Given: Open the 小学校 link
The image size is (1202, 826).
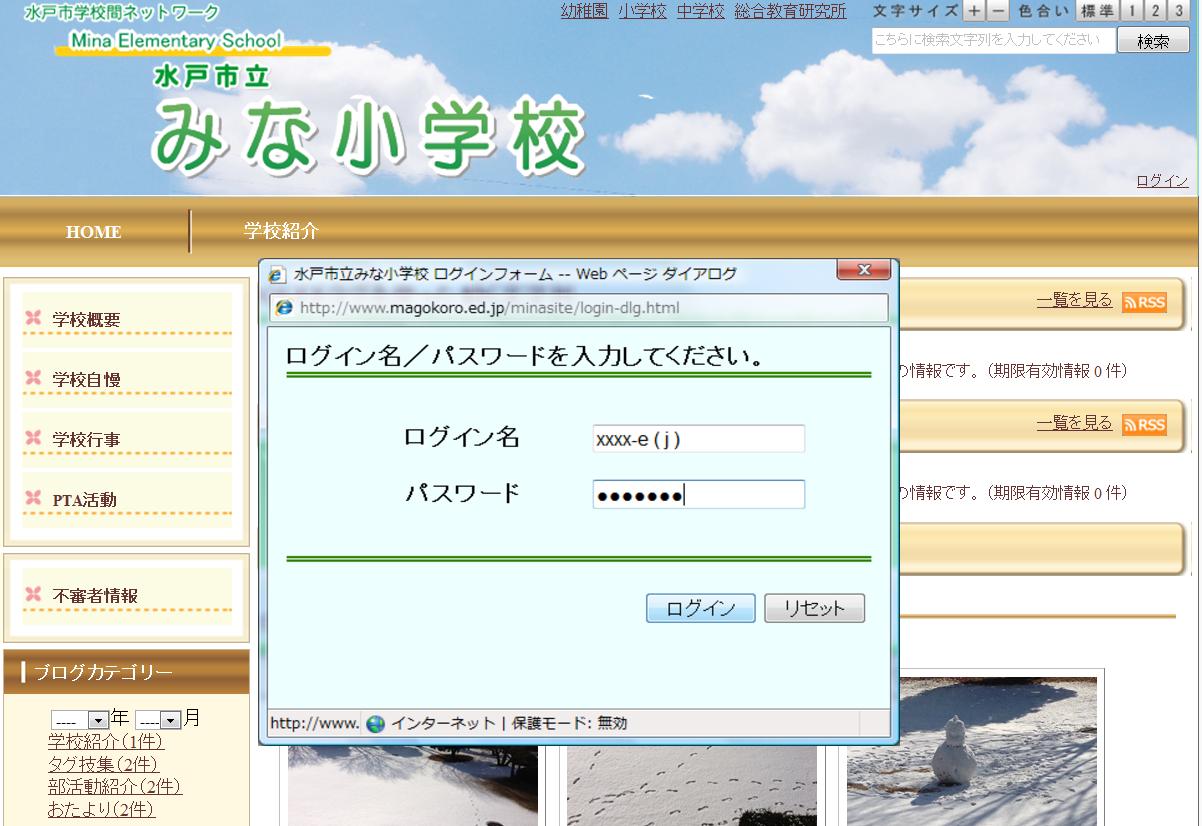Looking at the screenshot, I should [x=642, y=11].
